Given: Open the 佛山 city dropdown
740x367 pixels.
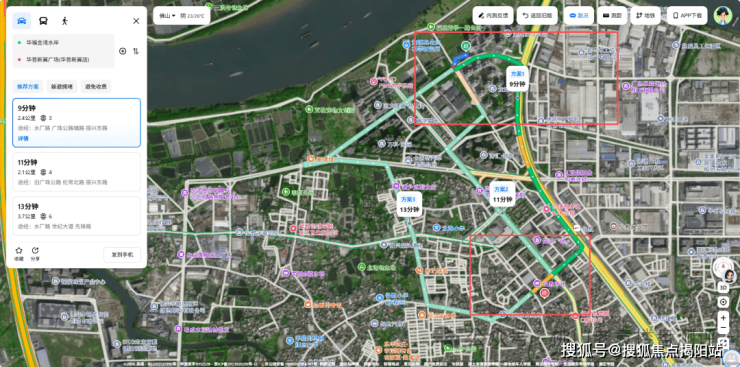Looking at the screenshot, I should click(168, 16).
